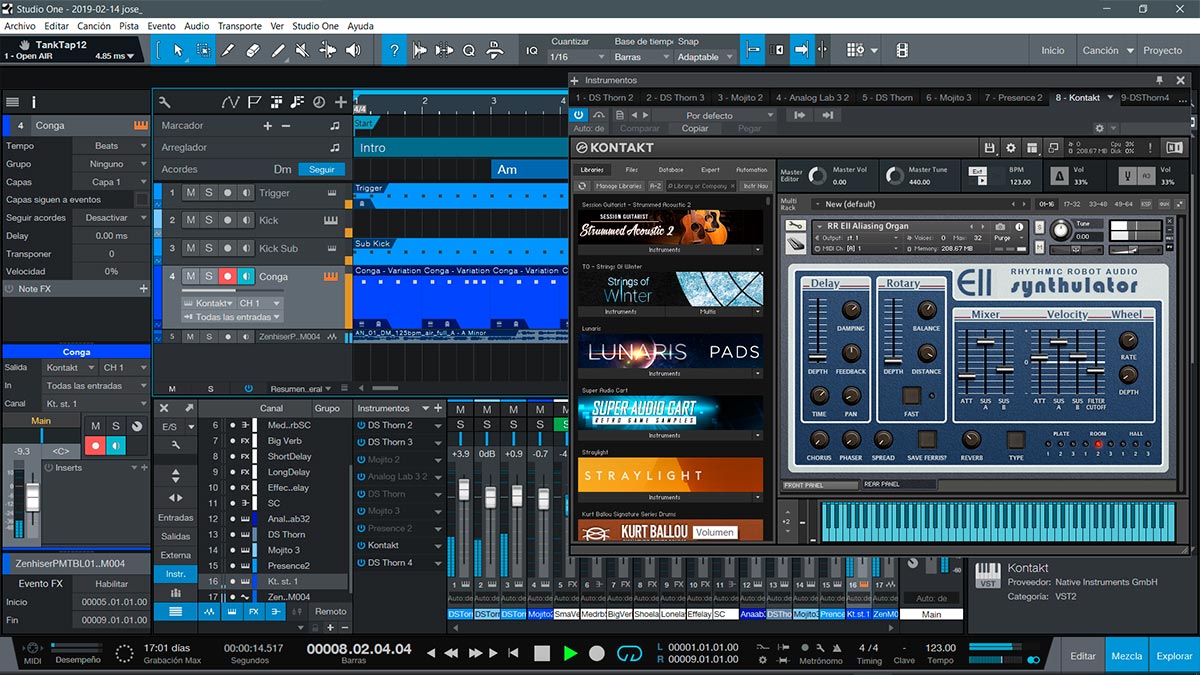Show the inspector with the i icon

tap(33, 102)
